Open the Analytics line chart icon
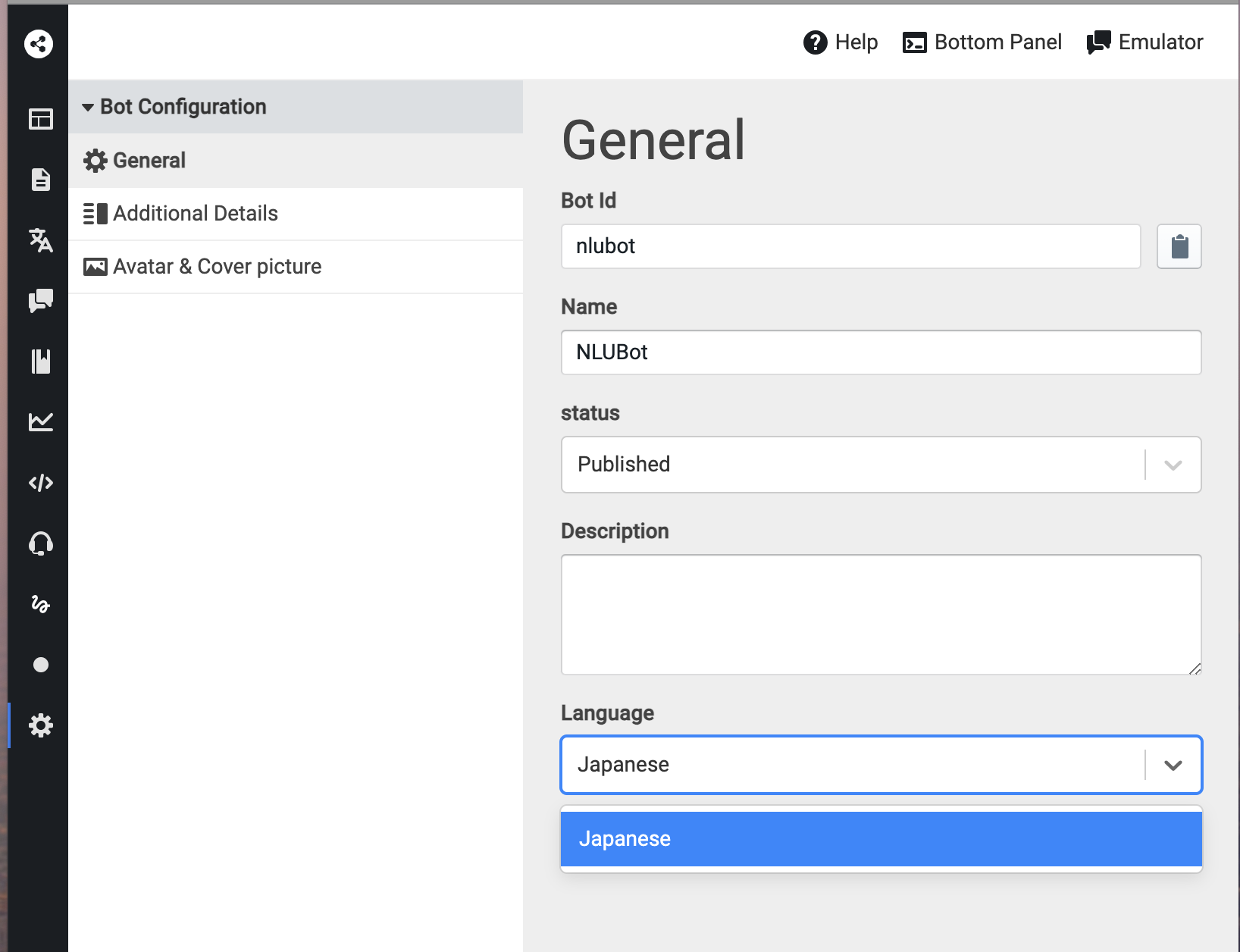The width and height of the screenshot is (1240, 952). click(x=41, y=422)
